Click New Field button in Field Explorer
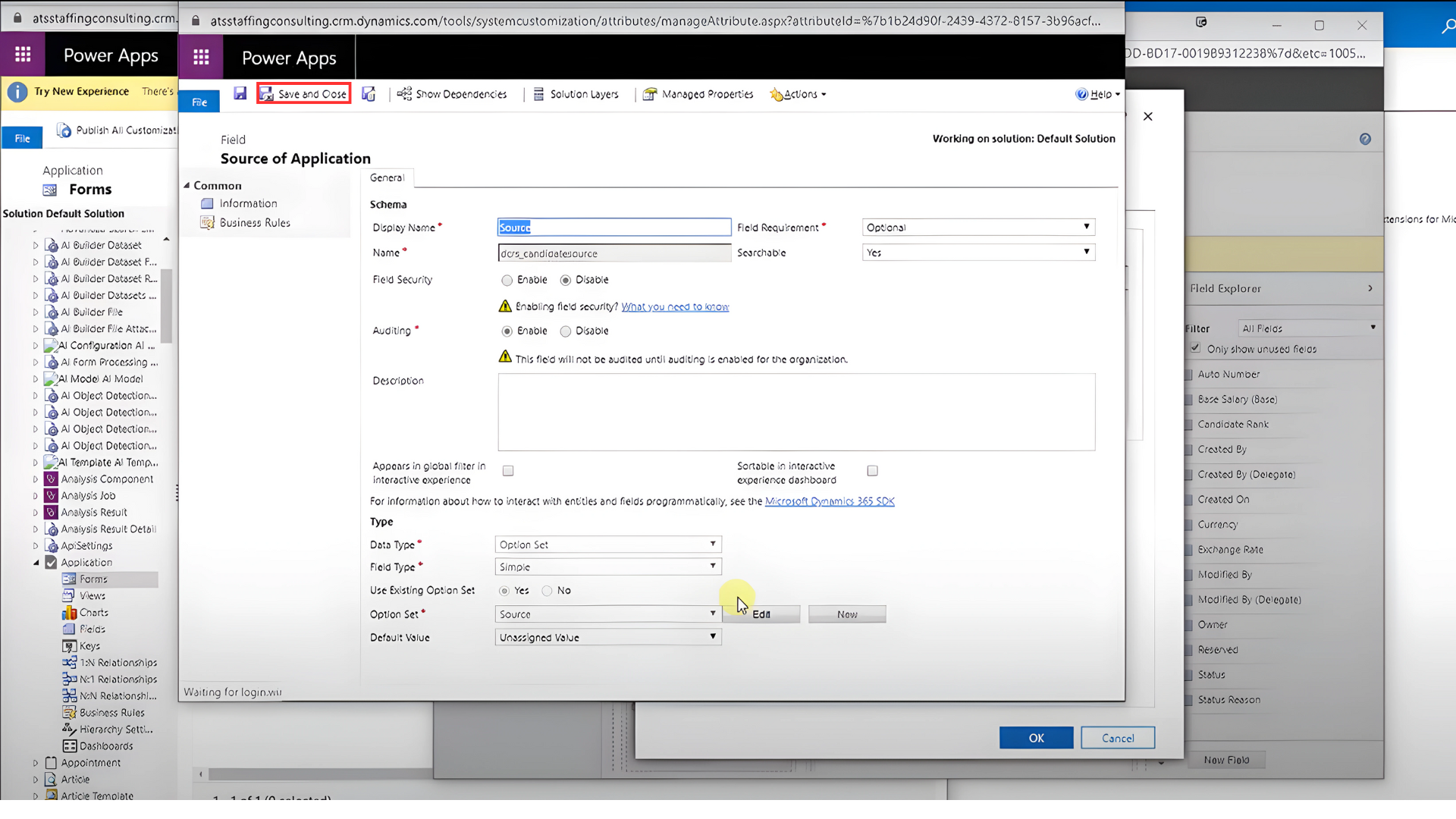The height and width of the screenshot is (819, 1456). [1226, 760]
